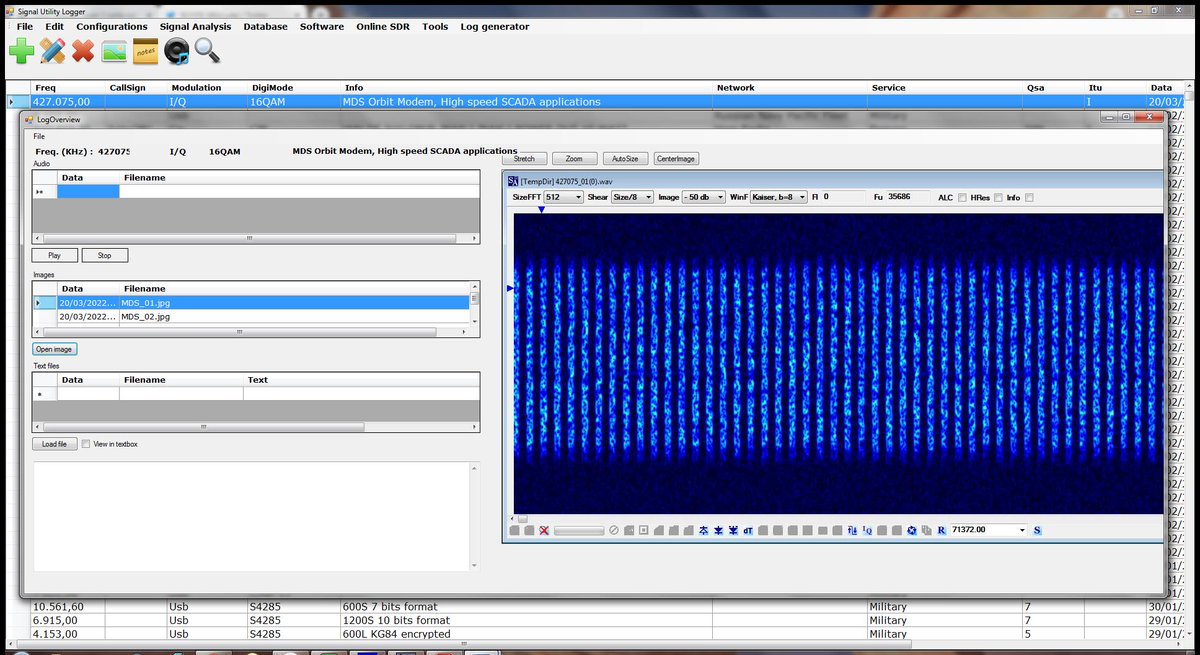Click the blue triangle marker left of spectrogram
The width and height of the screenshot is (1200, 655).
[510, 289]
